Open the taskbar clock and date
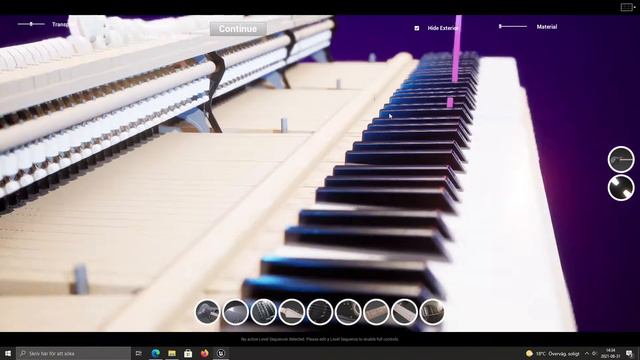Screen dimensions: 640x360 tap(611, 353)
